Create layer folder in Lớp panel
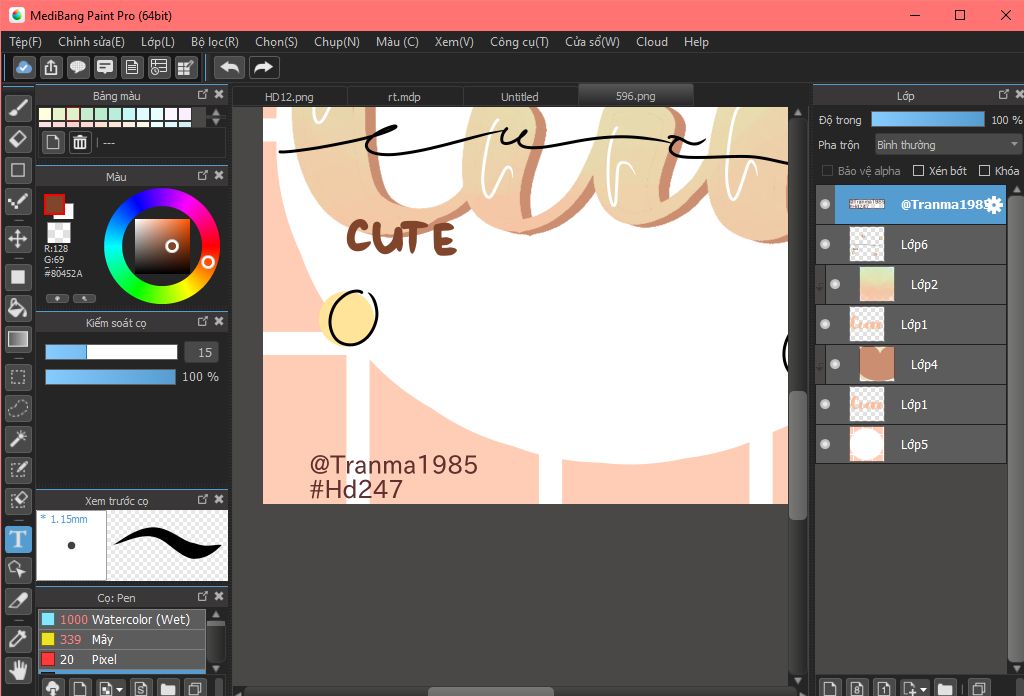 pos(944,688)
